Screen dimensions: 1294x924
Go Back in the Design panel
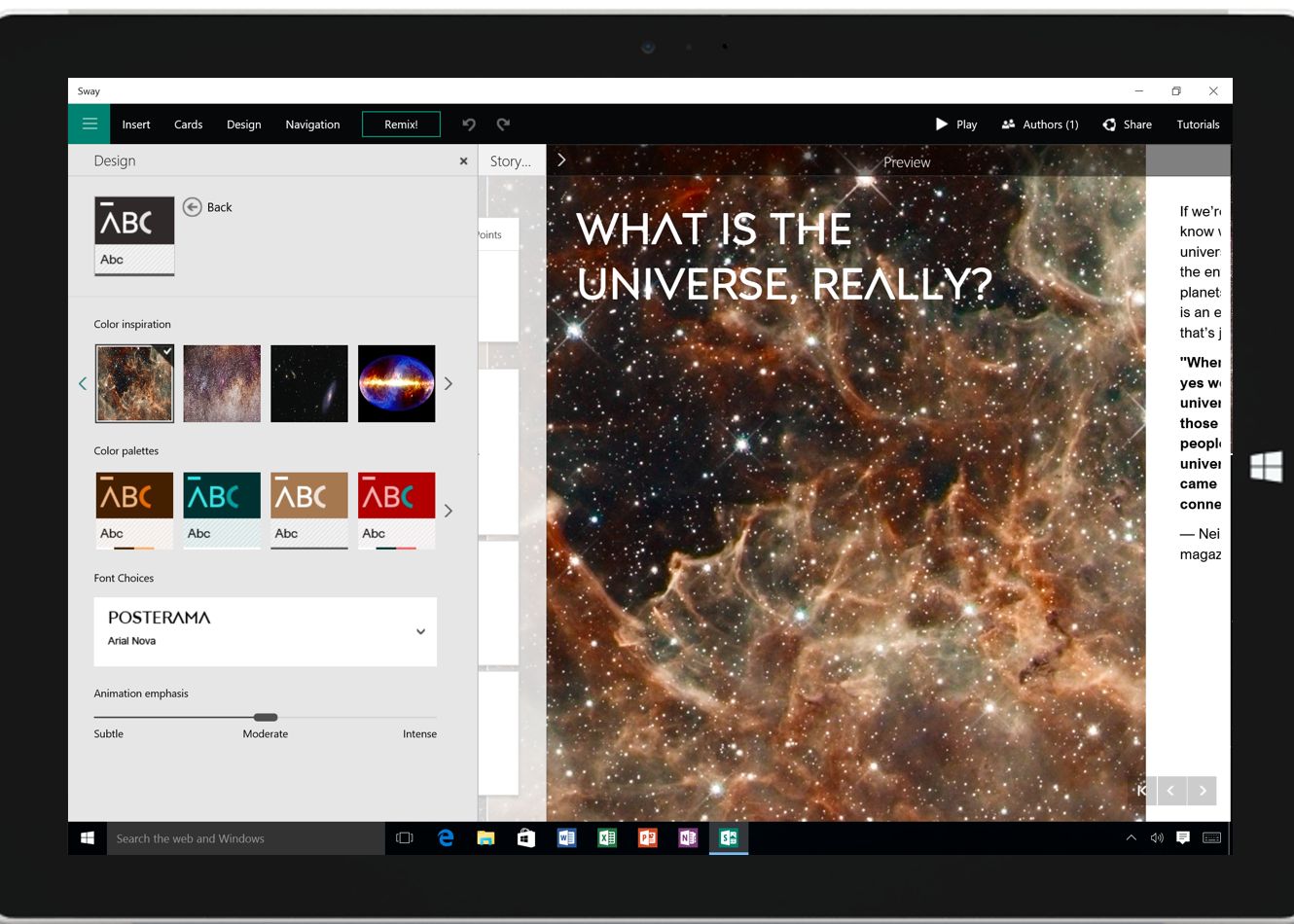(207, 206)
